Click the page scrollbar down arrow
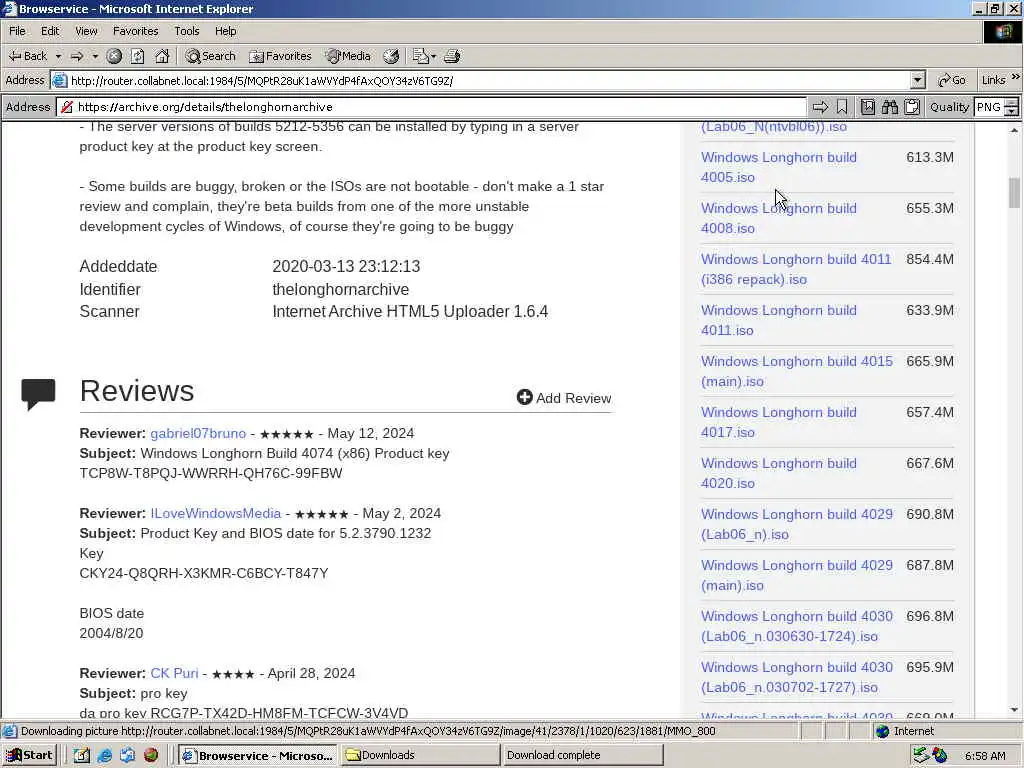Screen dimensions: 1024x768 coord(1014,710)
